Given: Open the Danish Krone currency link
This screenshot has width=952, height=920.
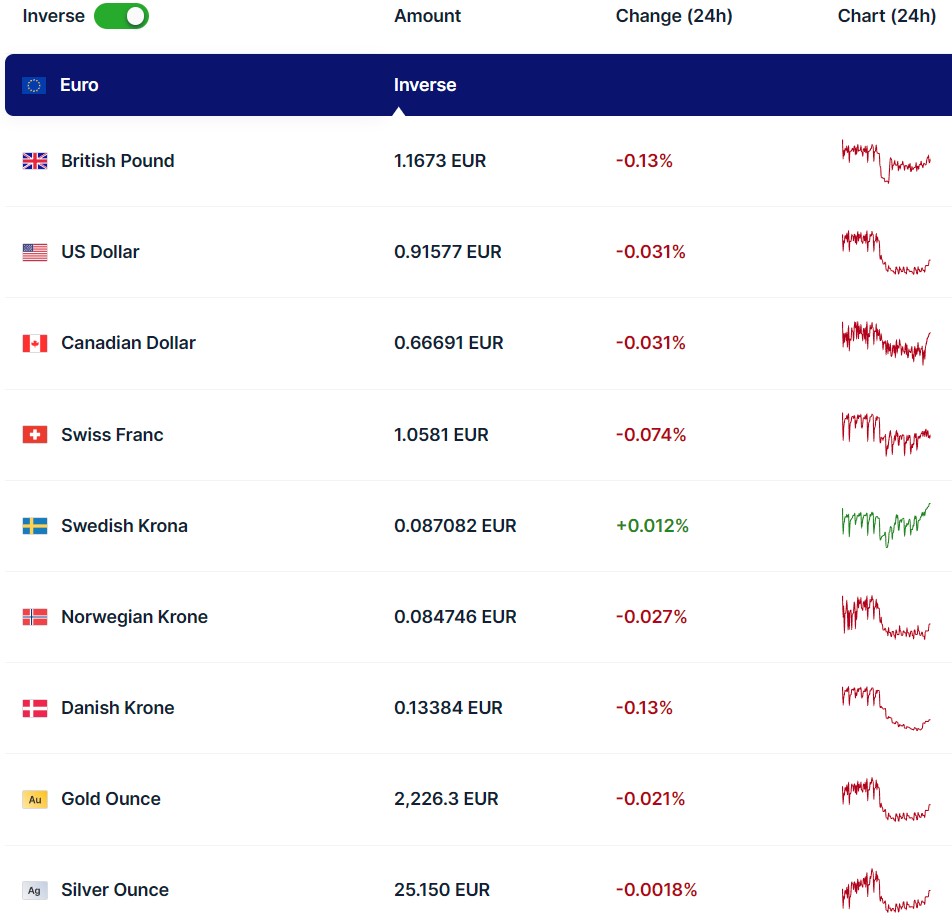Looking at the screenshot, I should coord(117,708).
